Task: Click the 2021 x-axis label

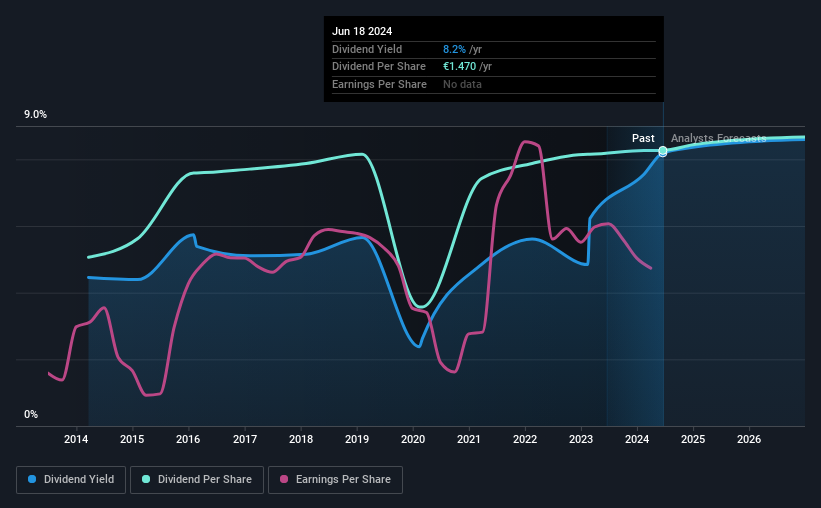Action: [469, 439]
